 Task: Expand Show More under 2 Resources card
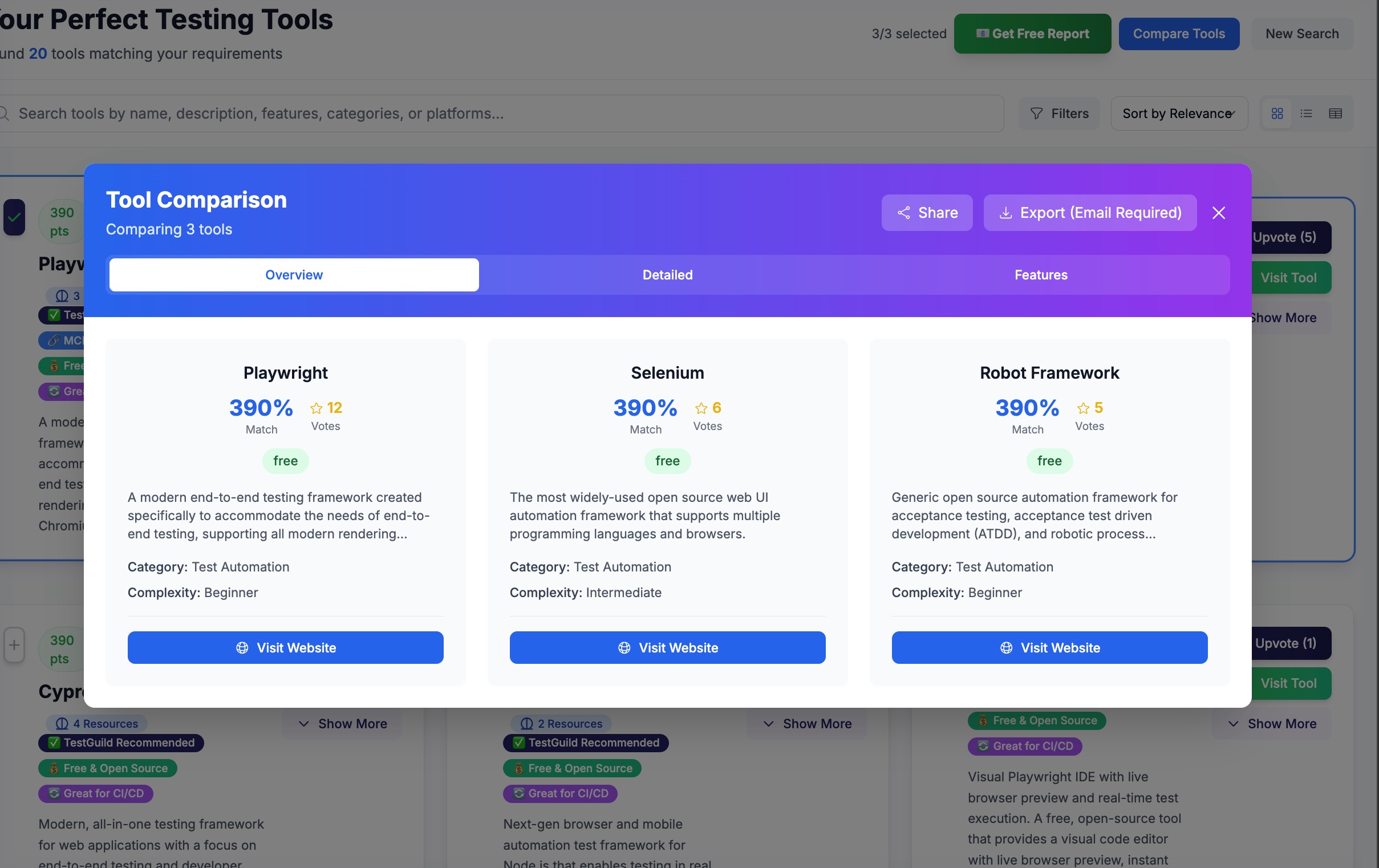tap(806, 724)
